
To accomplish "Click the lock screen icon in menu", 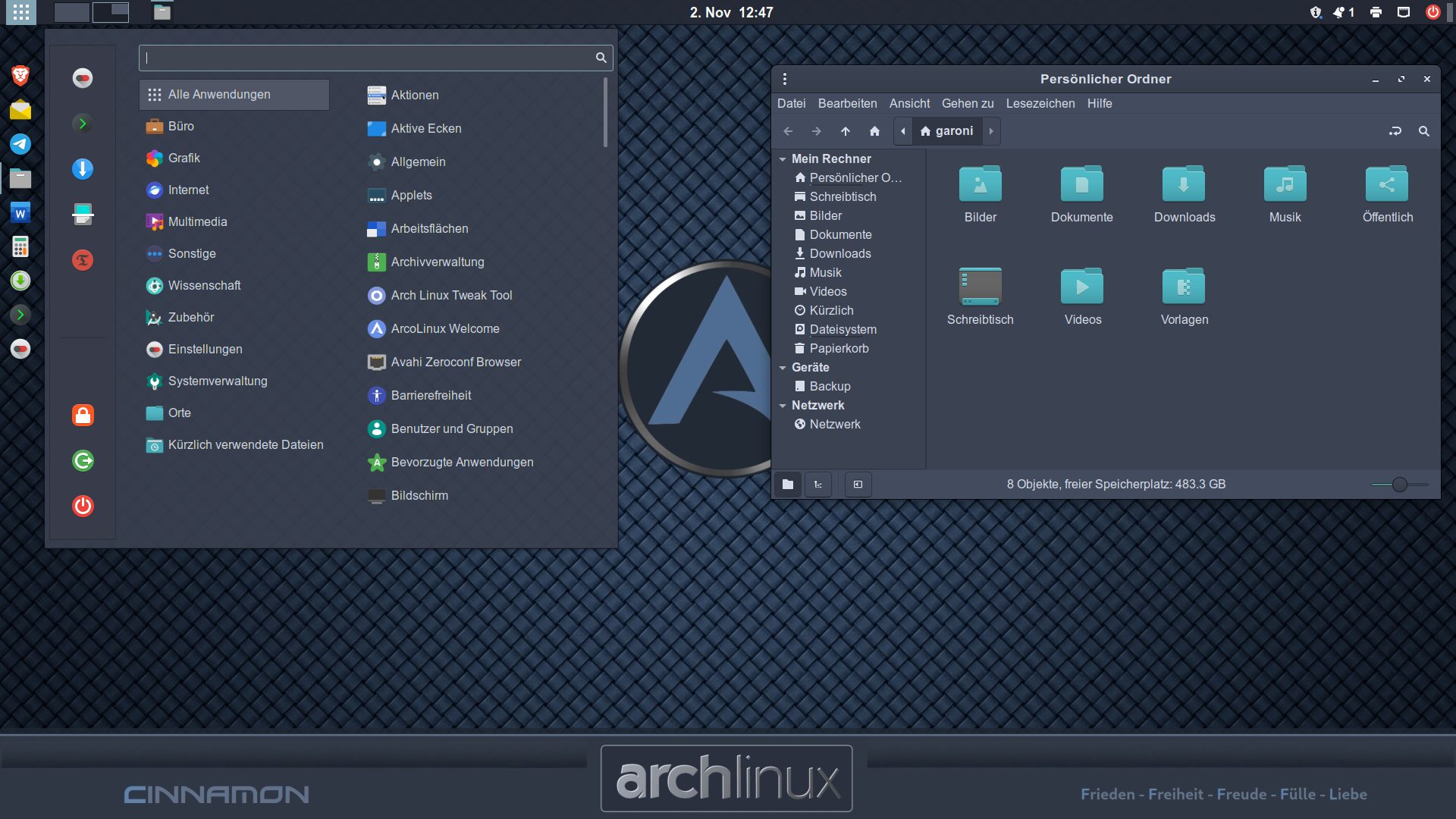I will click(83, 415).
